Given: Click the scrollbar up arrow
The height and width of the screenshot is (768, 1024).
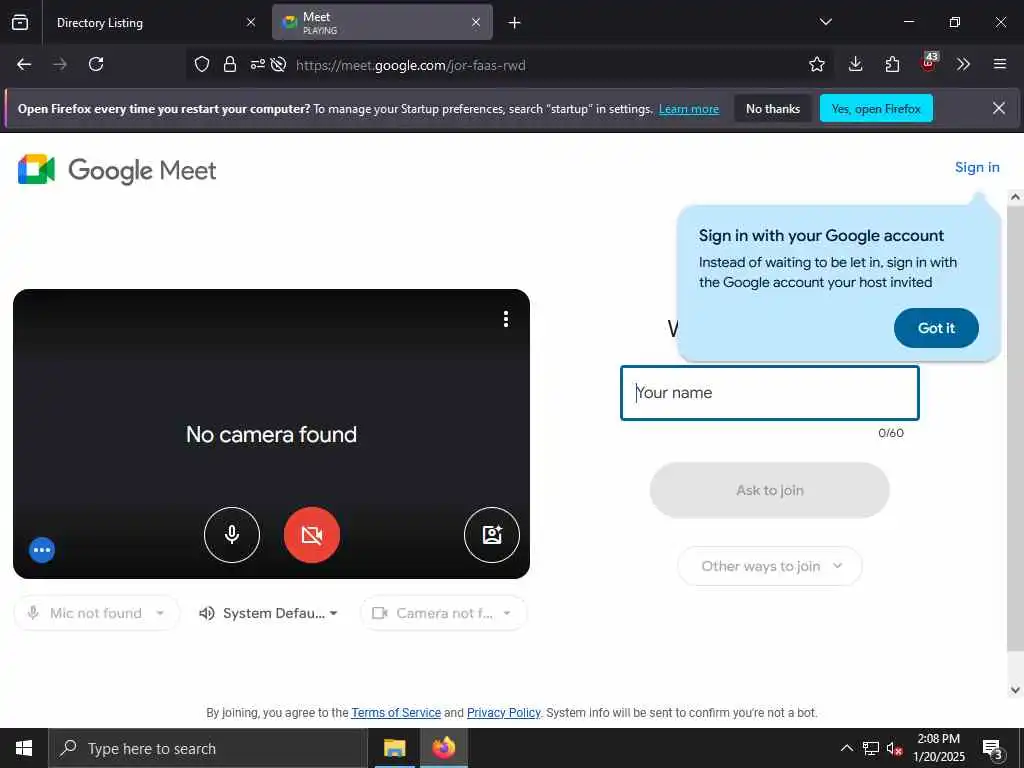Looking at the screenshot, I should click(x=1015, y=197).
